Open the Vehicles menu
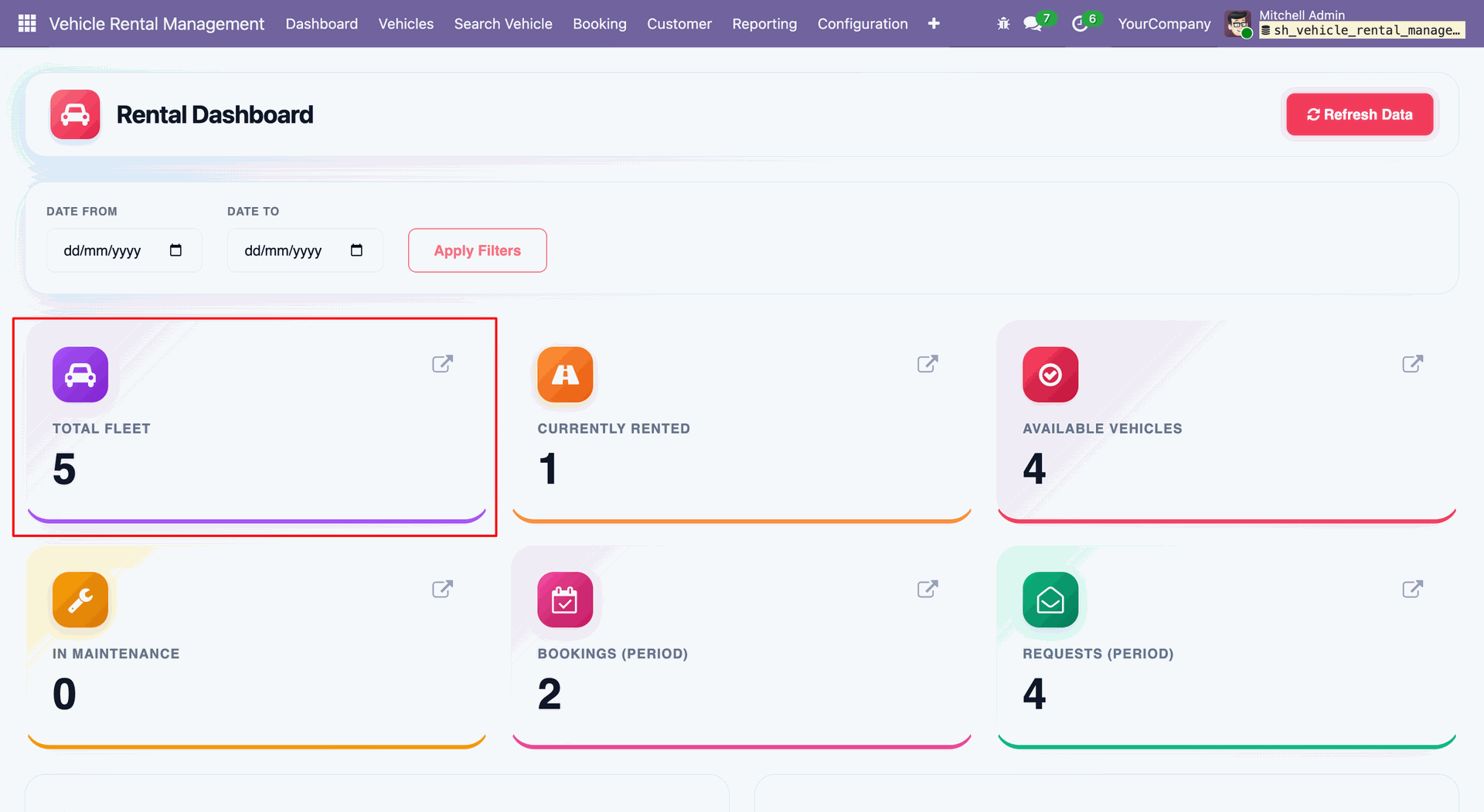Screen dimensions: 1484x812 click(x=406, y=24)
